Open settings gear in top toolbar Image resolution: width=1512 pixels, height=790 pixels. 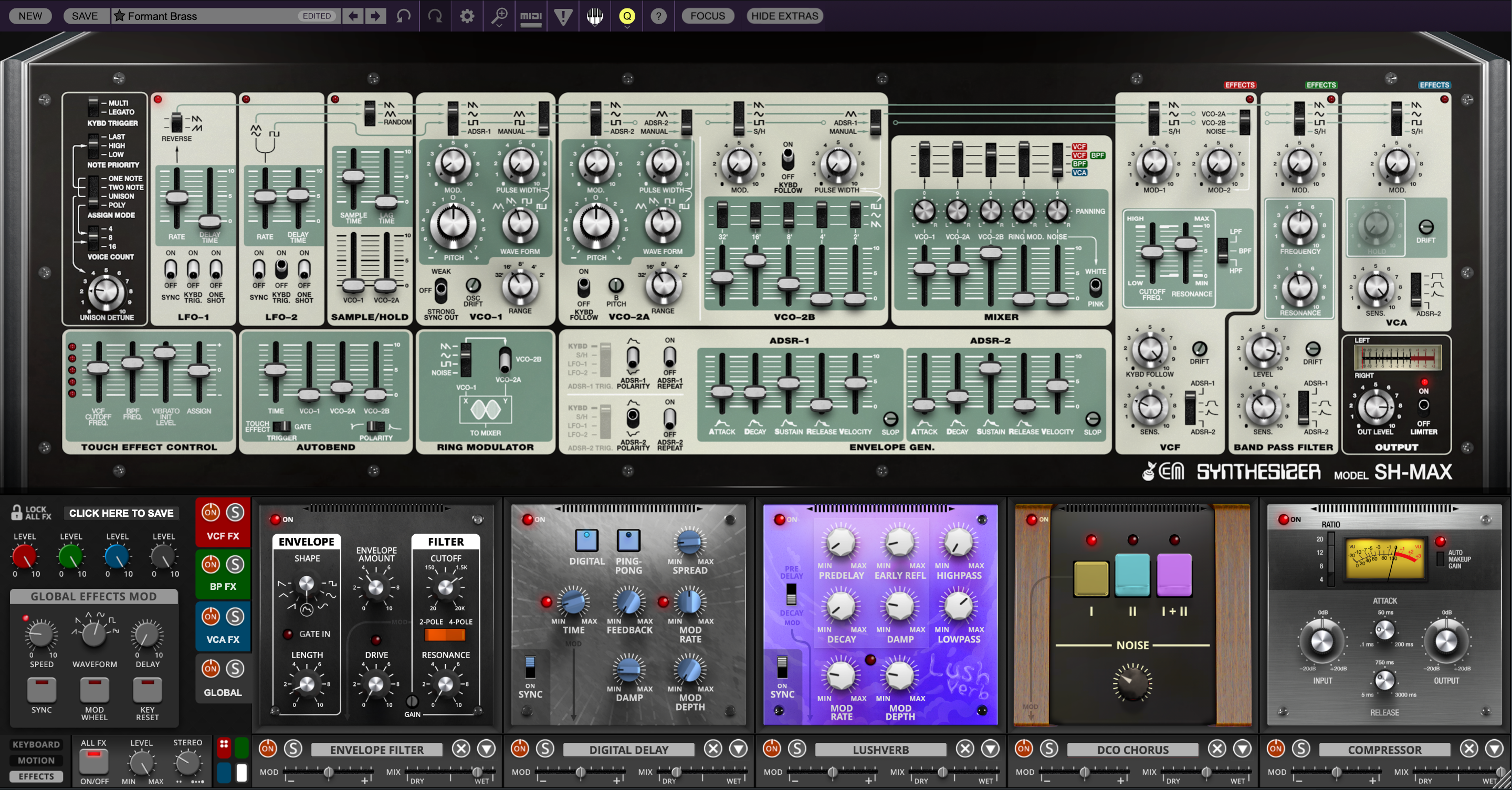click(x=467, y=16)
